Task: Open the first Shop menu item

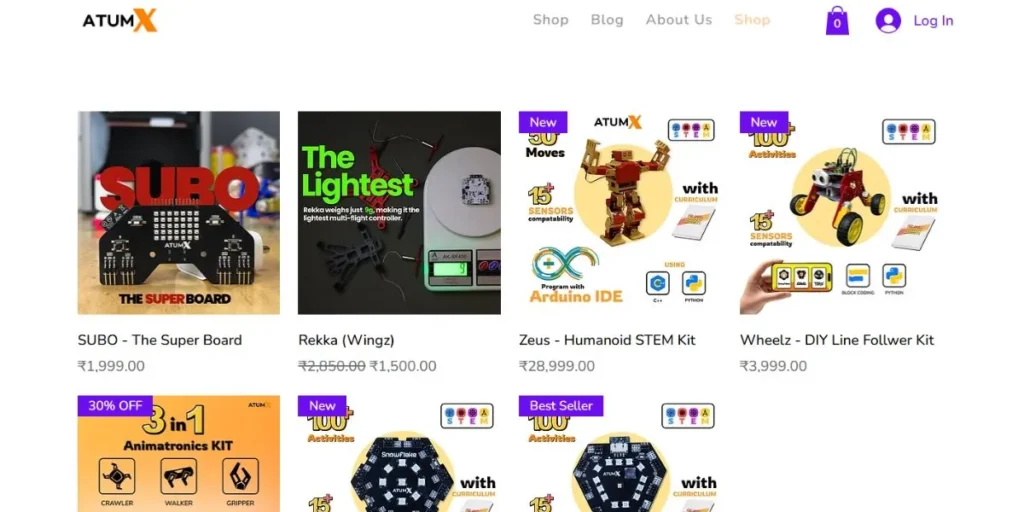Action: click(551, 20)
